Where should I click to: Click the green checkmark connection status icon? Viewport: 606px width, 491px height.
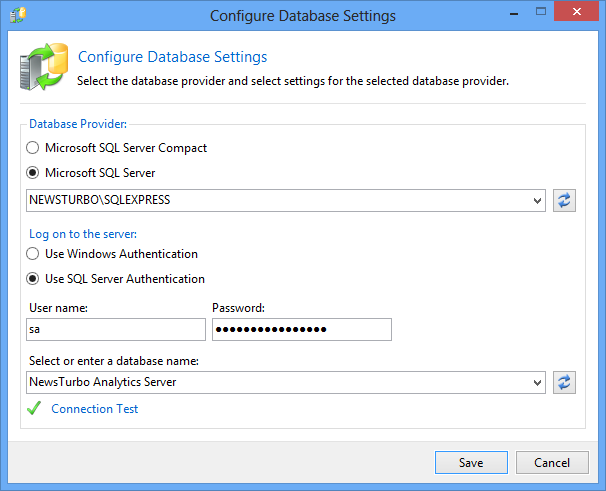pos(35,409)
